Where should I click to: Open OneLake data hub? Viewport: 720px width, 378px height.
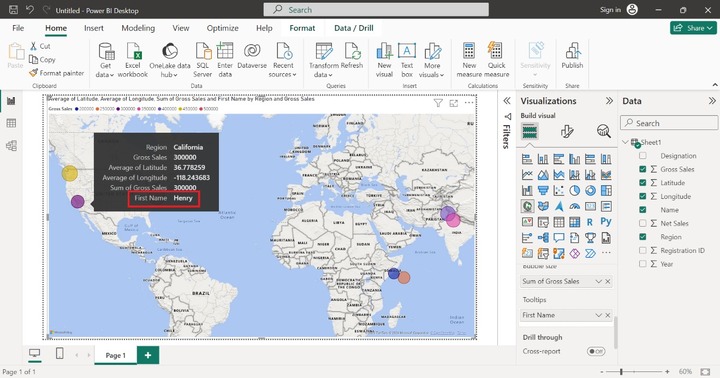point(169,60)
